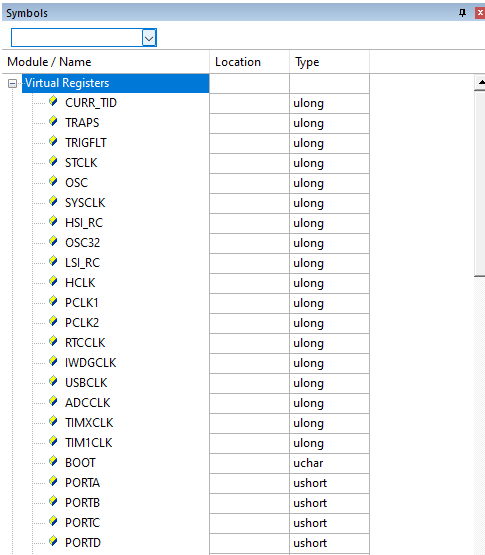Click the TRAPS symbol icon
485x555 pixels.
tap(53, 121)
